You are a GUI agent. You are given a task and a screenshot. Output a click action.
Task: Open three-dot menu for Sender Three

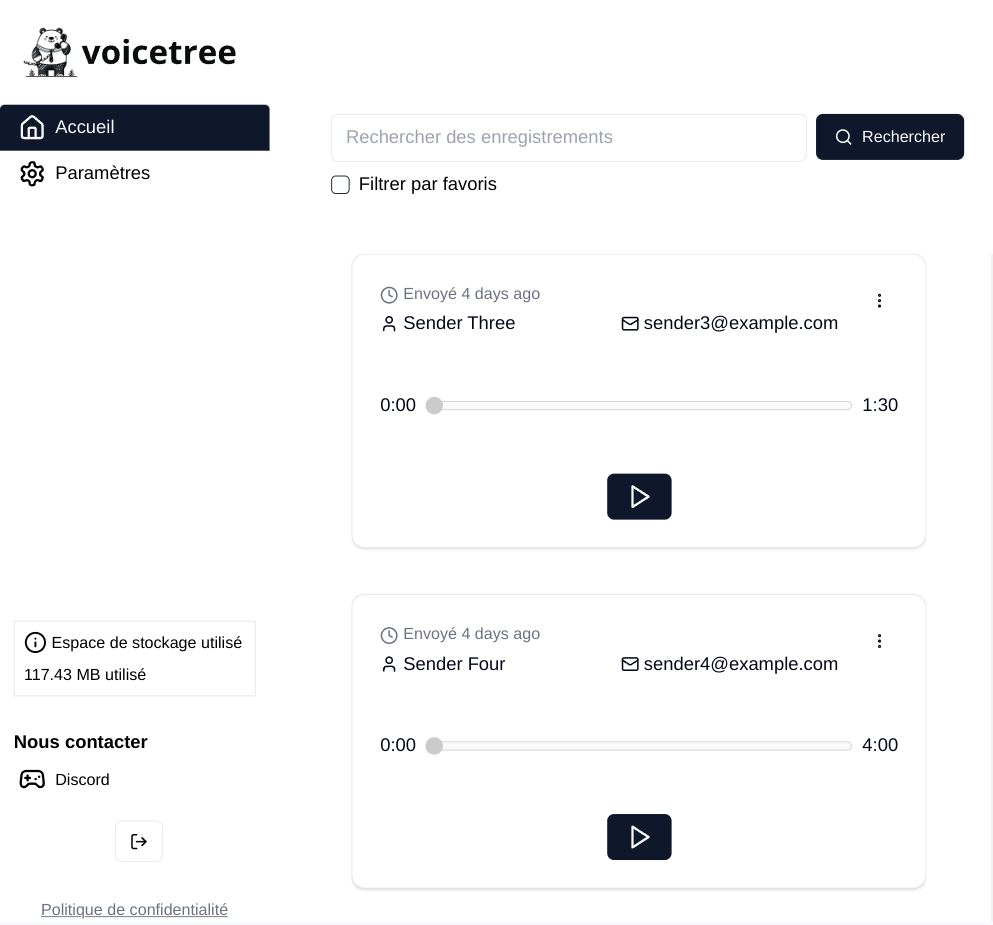click(879, 301)
